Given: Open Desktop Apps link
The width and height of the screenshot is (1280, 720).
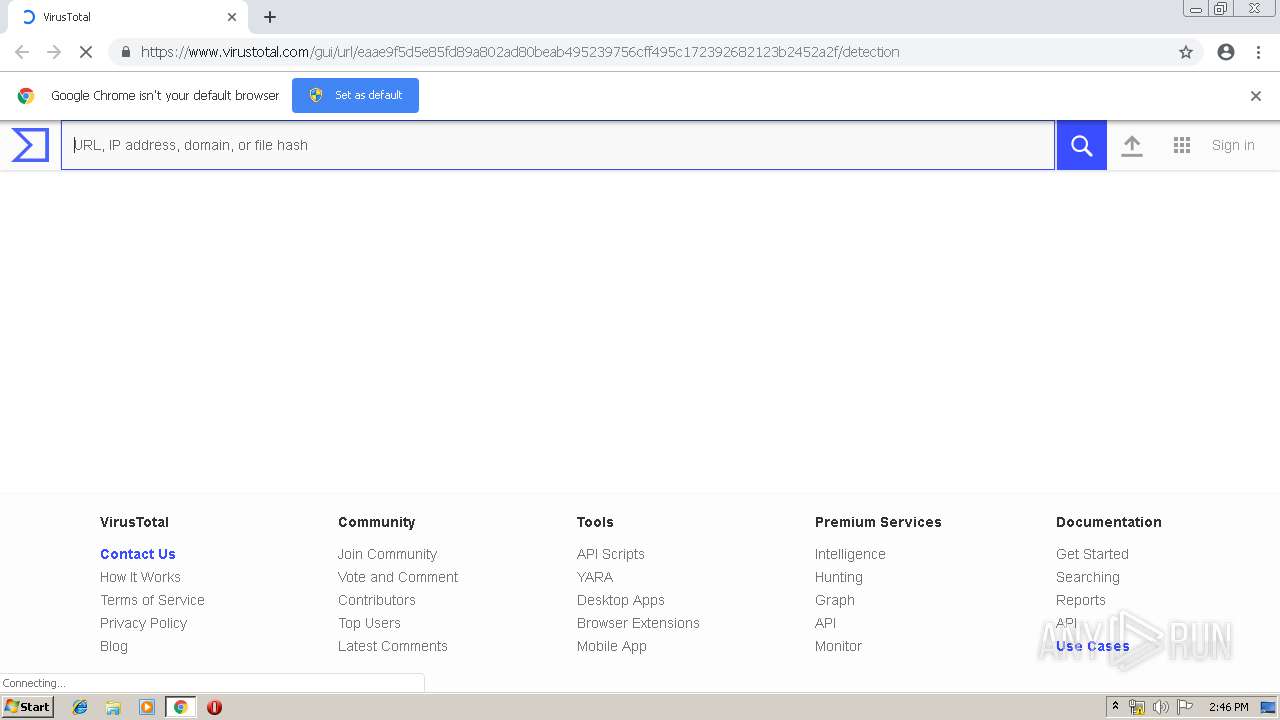Looking at the screenshot, I should [x=620, y=600].
